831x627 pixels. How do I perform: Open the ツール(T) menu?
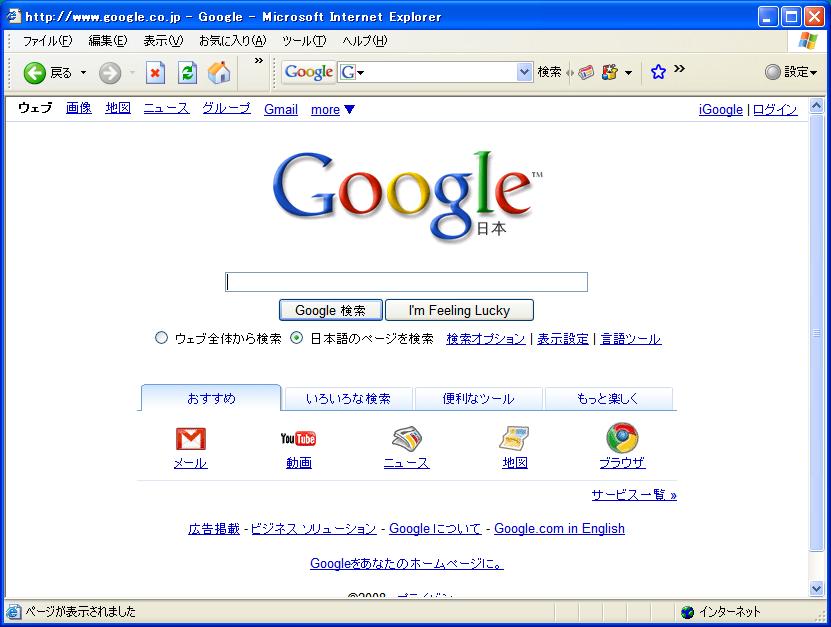coord(304,41)
